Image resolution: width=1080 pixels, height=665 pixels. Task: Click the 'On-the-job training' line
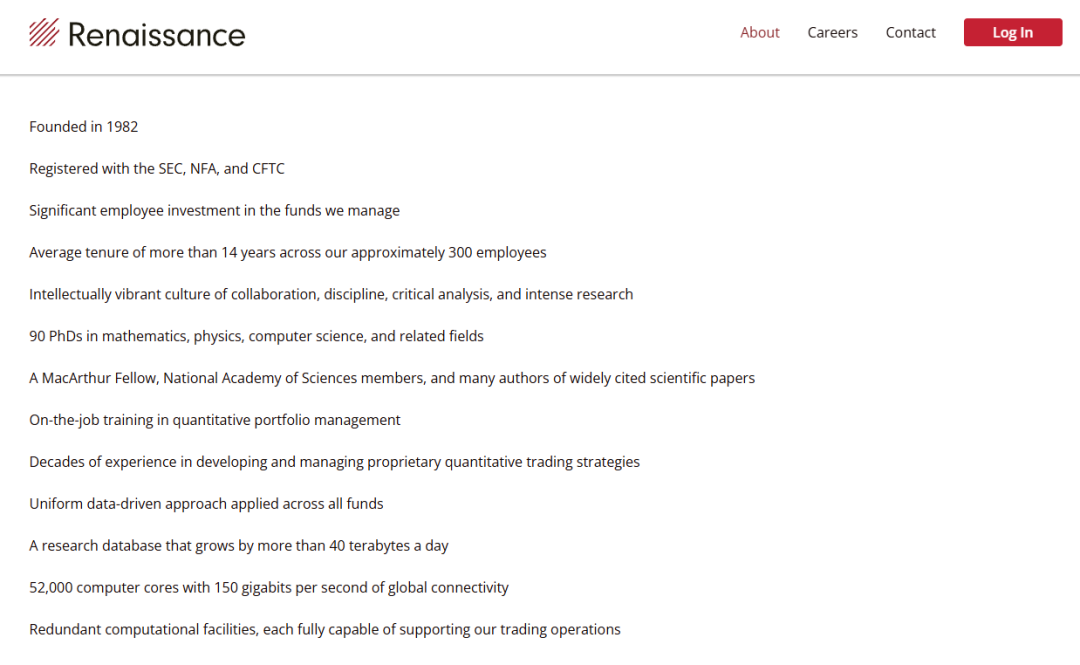[214, 420]
